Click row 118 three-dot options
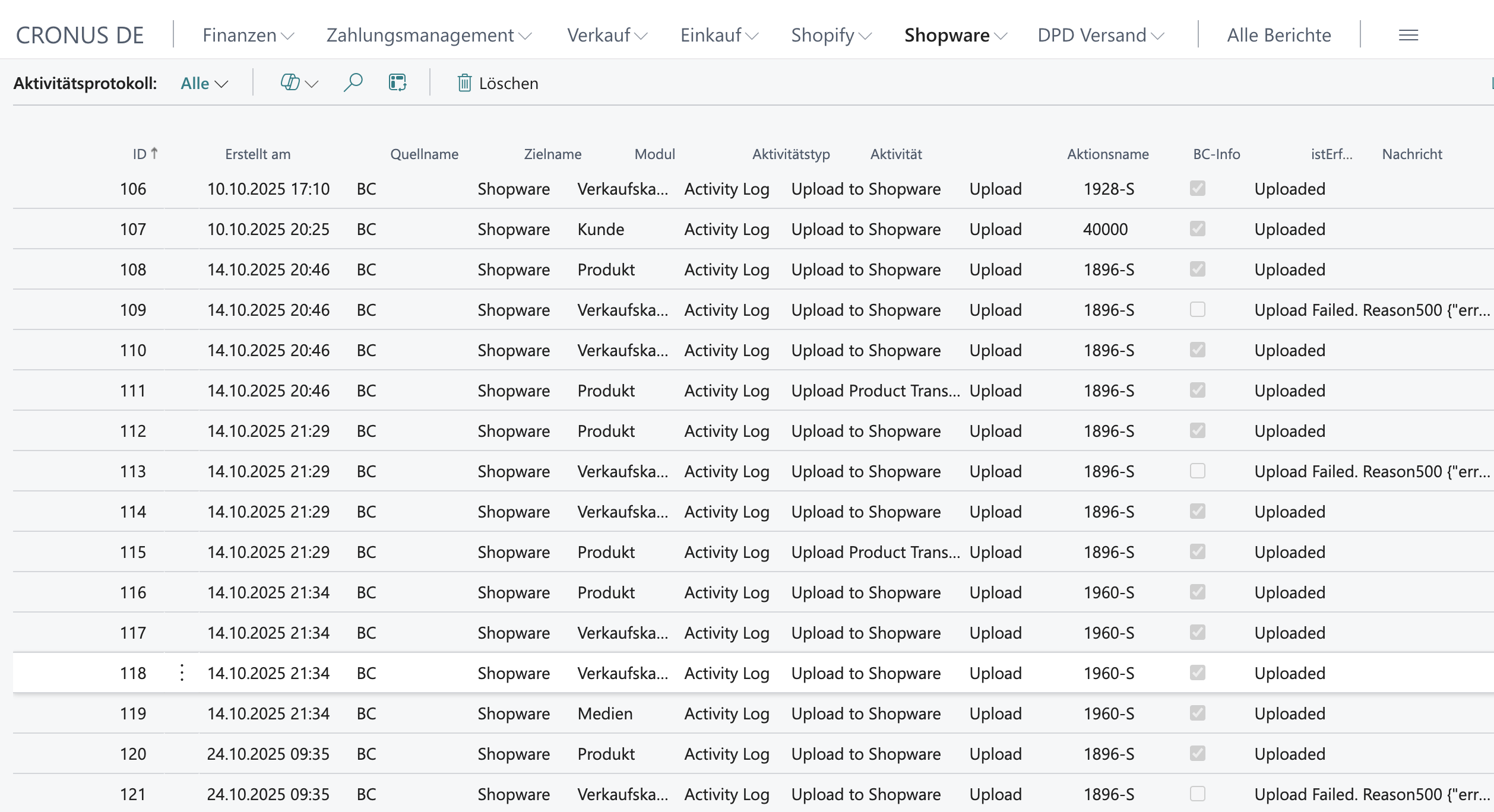 [182, 673]
